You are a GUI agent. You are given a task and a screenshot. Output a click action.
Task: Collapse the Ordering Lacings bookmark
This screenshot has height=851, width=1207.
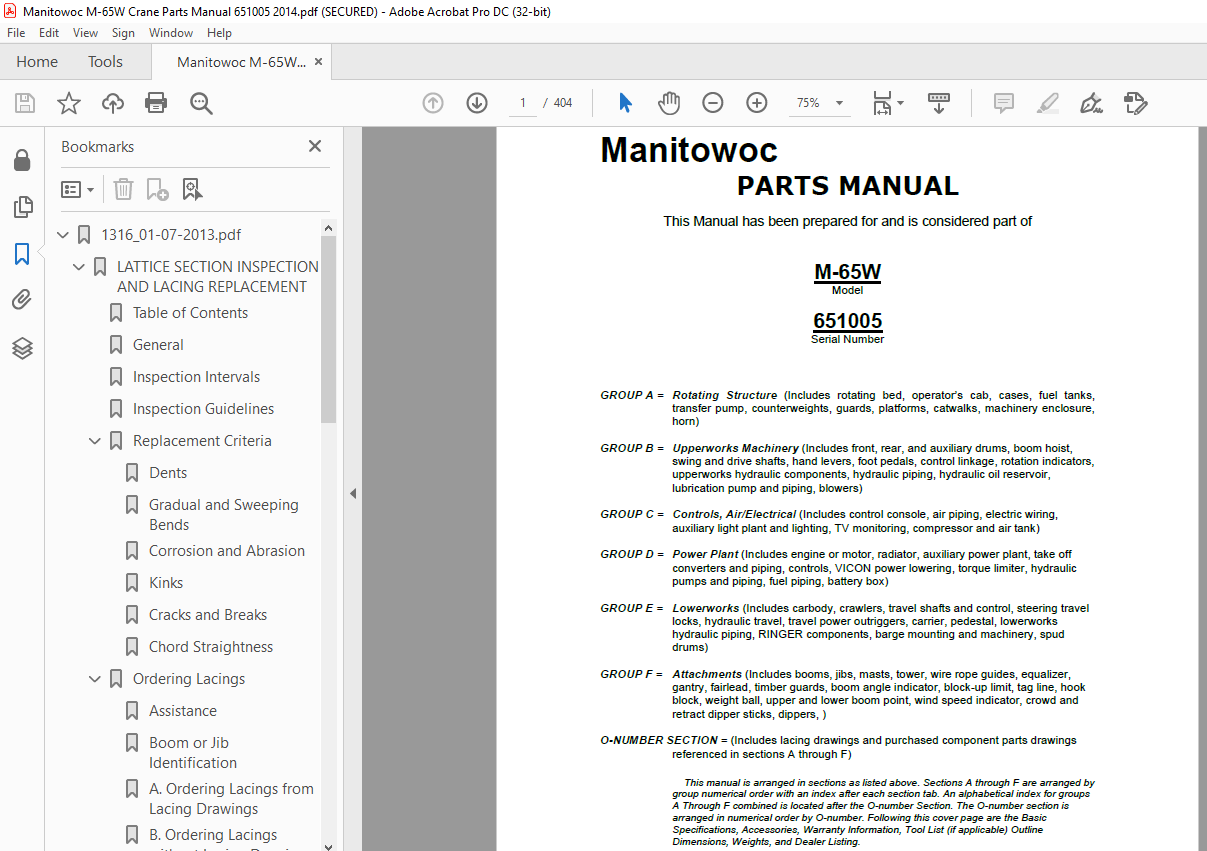tap(97, 679)
